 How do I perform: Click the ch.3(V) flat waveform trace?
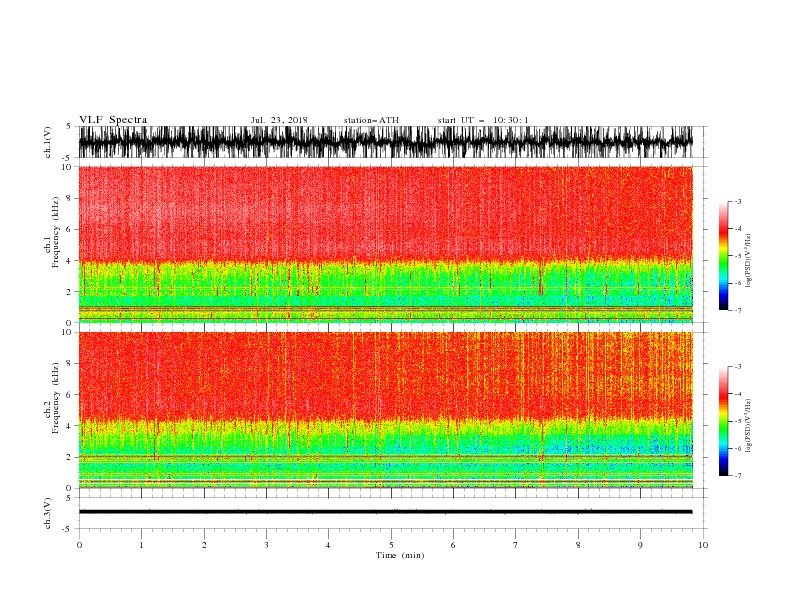pos(385,512)
